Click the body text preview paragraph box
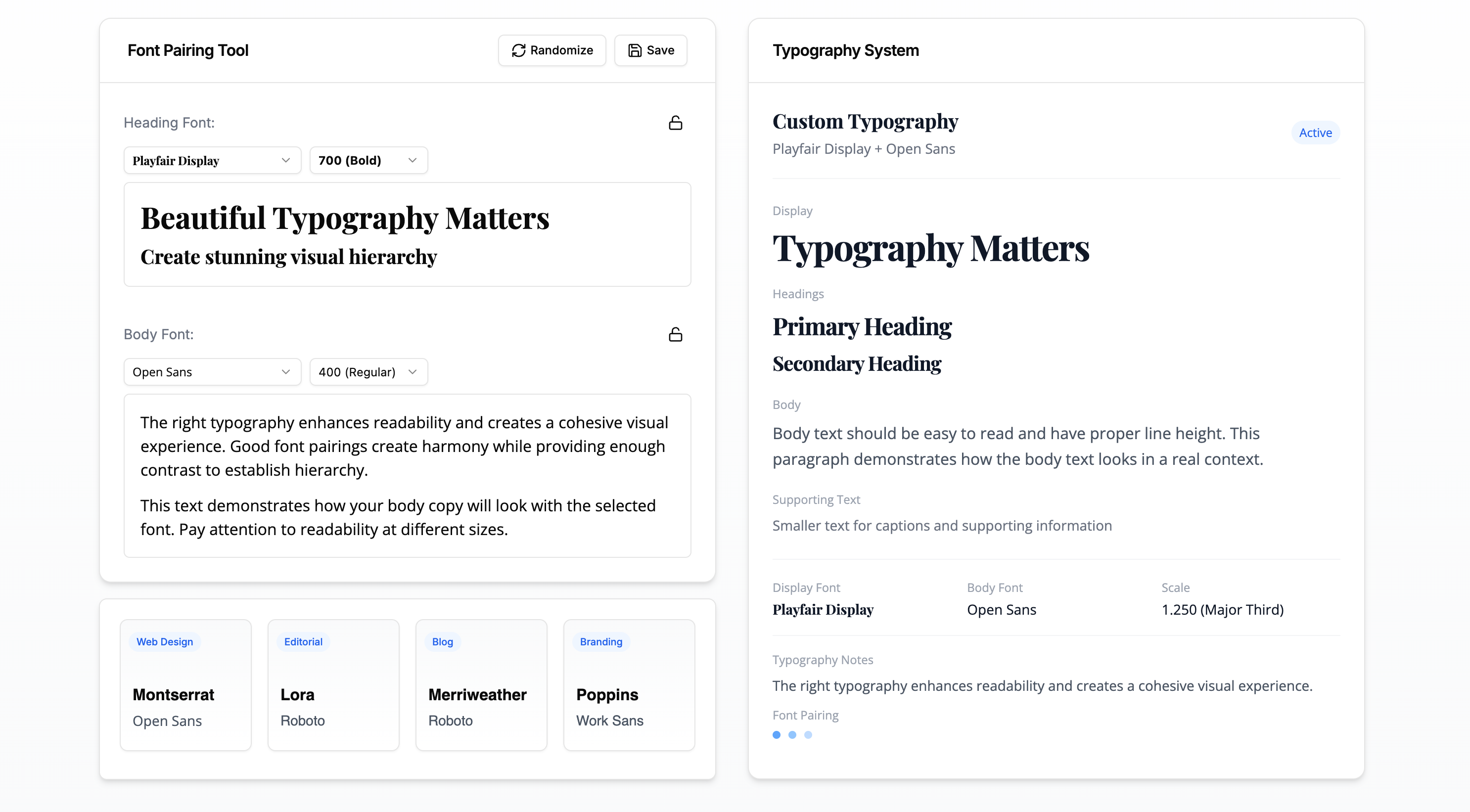This screenshot has height=812, width=1470. [407, 475]
